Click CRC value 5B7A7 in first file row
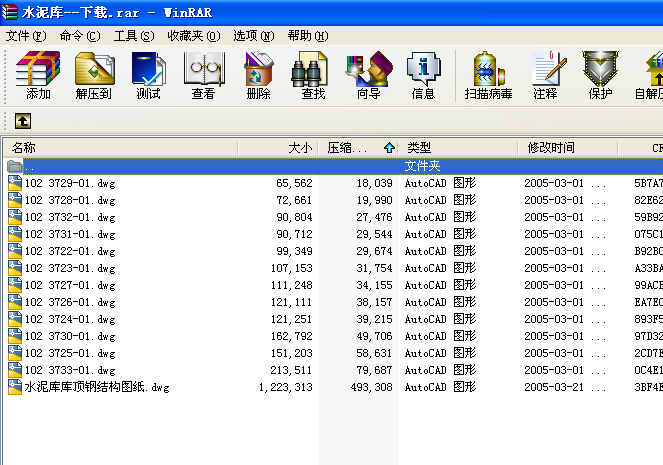The height and width of the screenshot is (465, 663). click(x=648, y=183)
